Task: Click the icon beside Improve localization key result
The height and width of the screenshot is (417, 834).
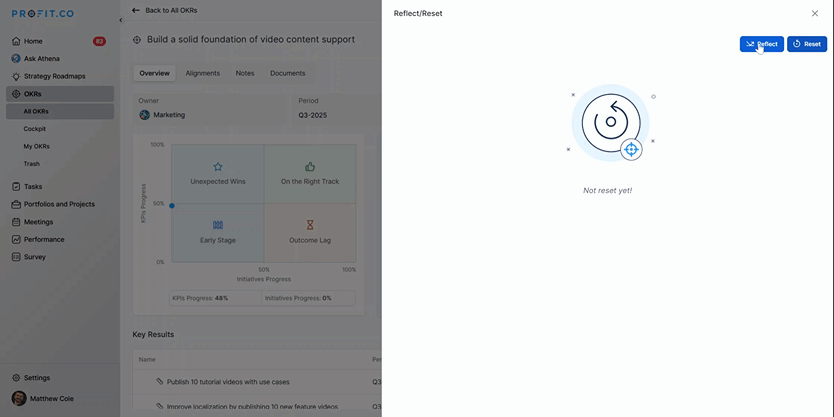Action: point(160,406)
